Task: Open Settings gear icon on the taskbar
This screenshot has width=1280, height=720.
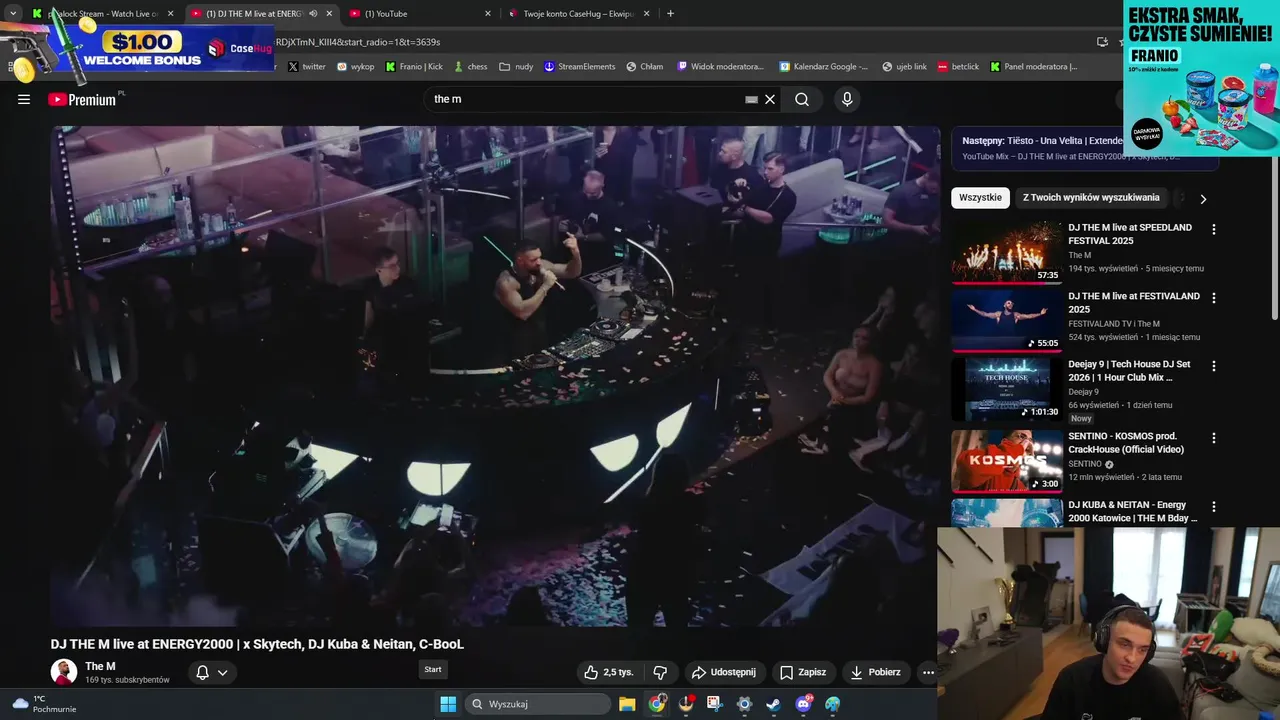Action: [744, 704]
